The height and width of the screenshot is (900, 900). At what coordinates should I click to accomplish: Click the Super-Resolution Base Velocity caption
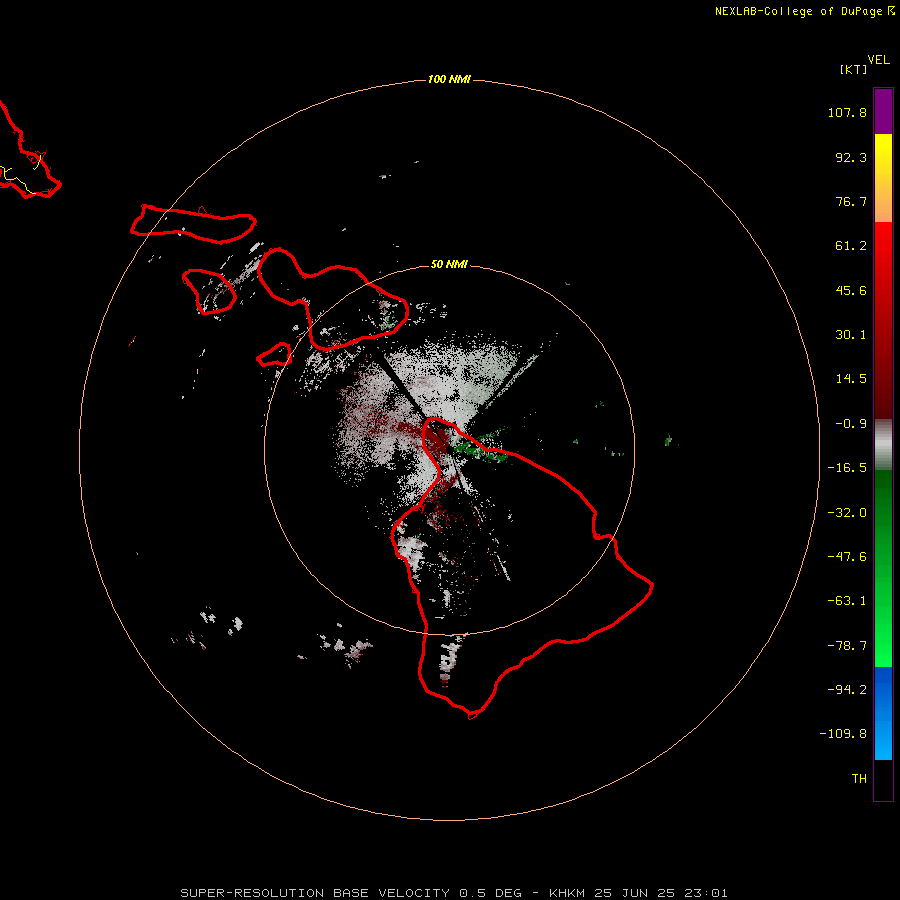tap(454, 893)
